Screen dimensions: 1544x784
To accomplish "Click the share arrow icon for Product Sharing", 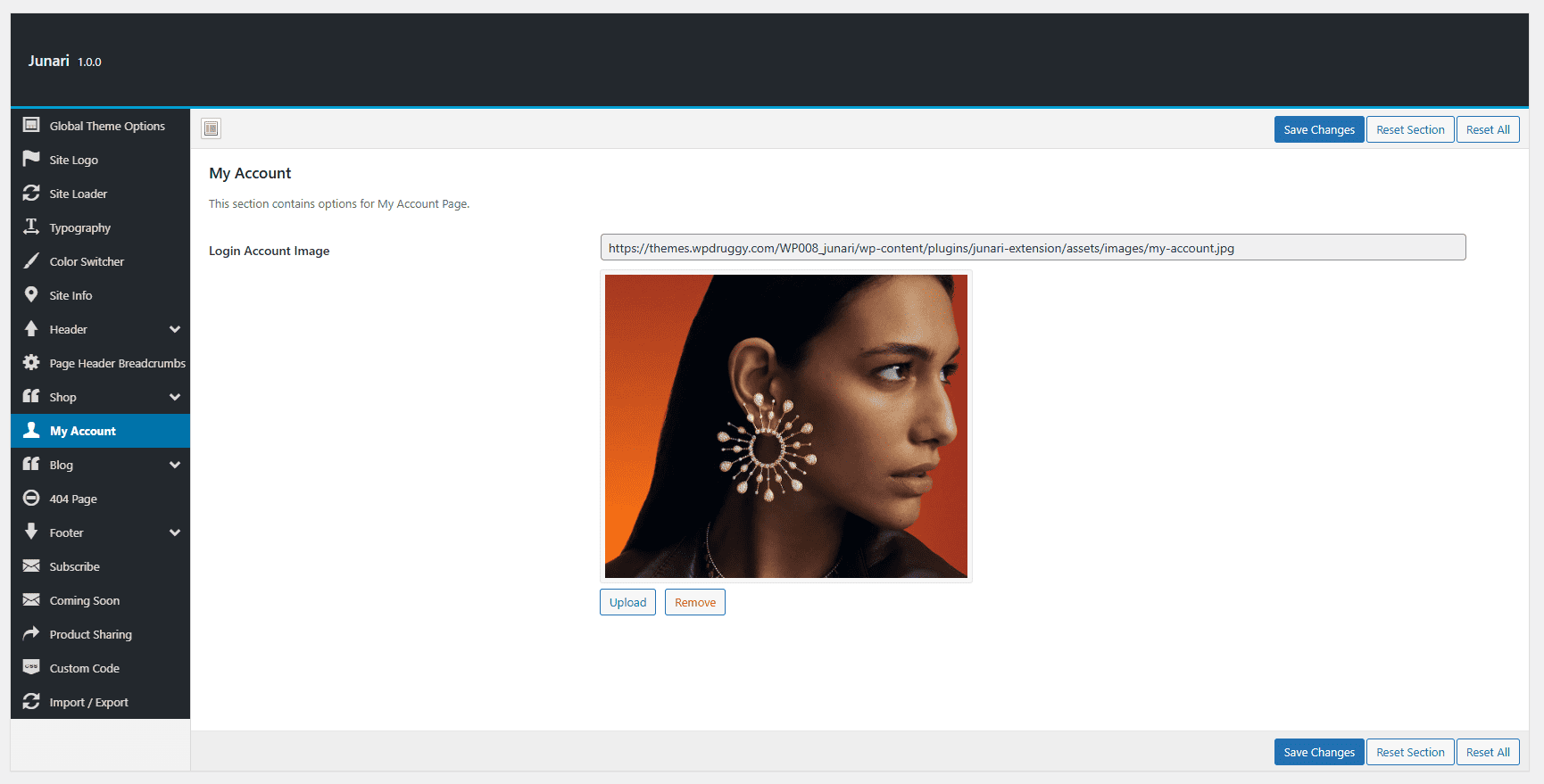I will (x=31, y=633).
